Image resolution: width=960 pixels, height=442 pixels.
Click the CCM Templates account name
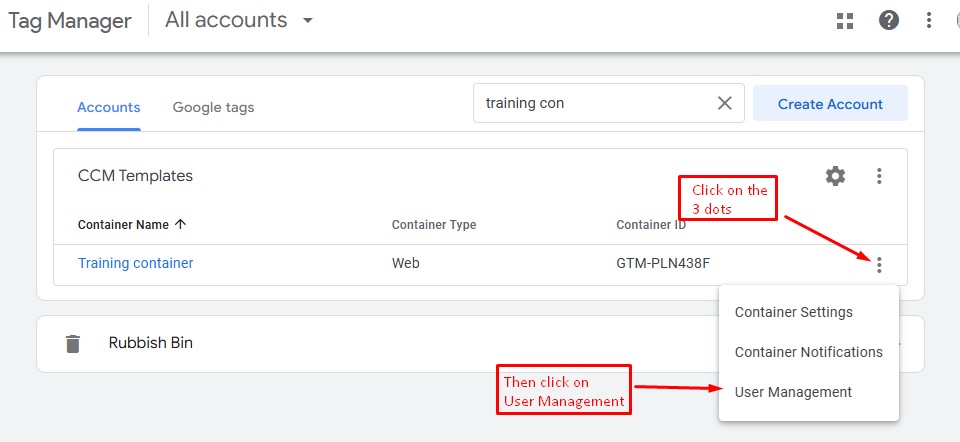(x=135, y=176)
